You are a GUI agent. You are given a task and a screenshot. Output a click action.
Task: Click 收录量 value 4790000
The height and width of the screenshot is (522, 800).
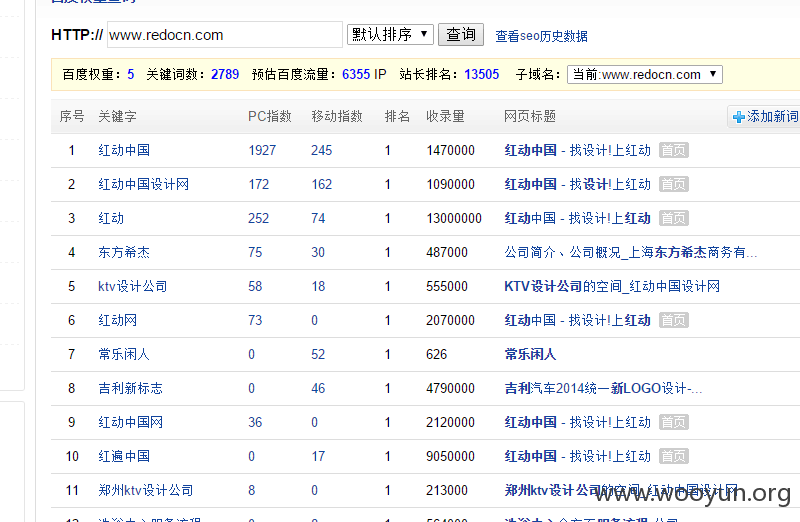(x=451, y=388)
